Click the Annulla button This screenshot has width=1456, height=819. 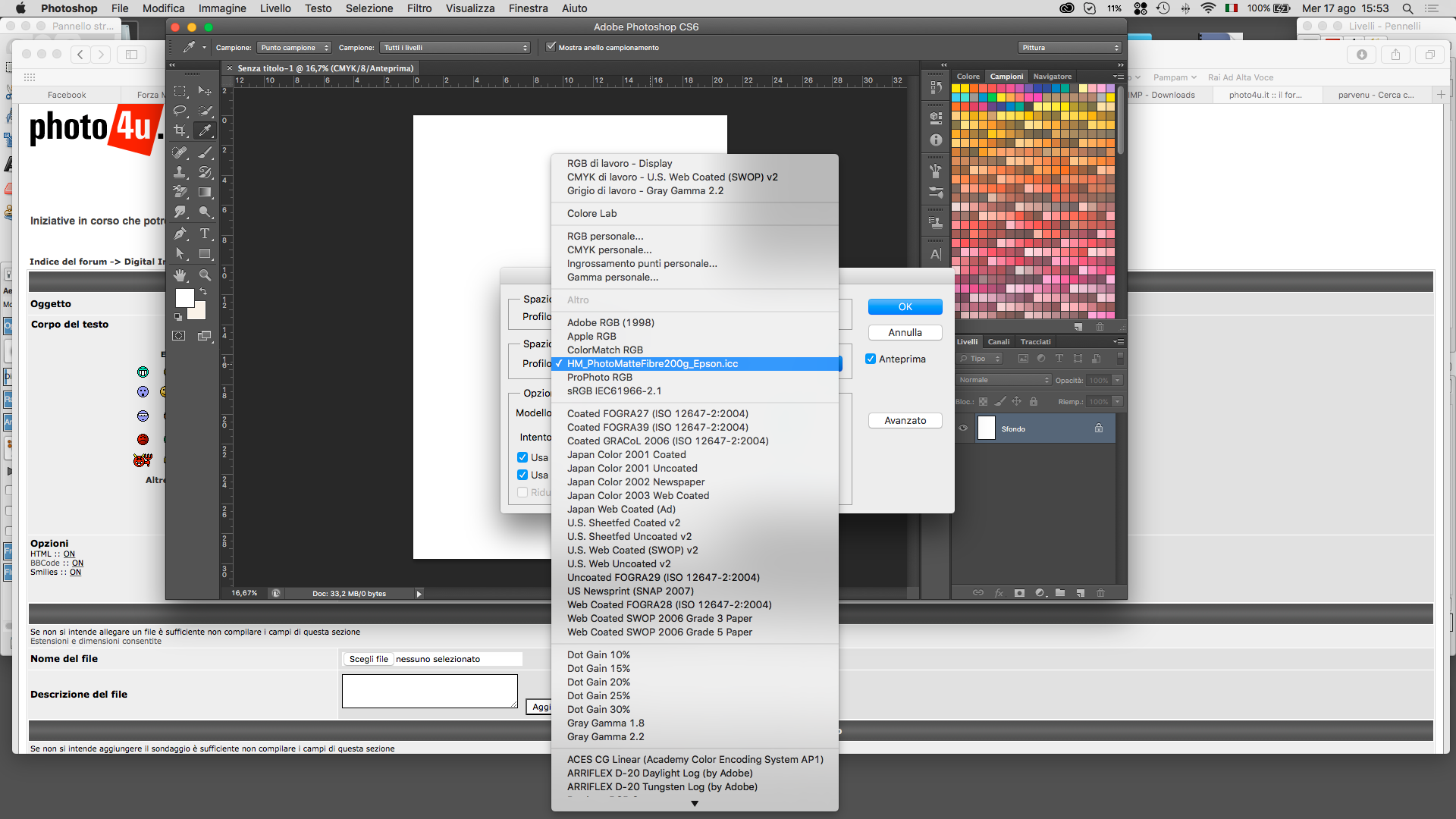pos(905,332)
